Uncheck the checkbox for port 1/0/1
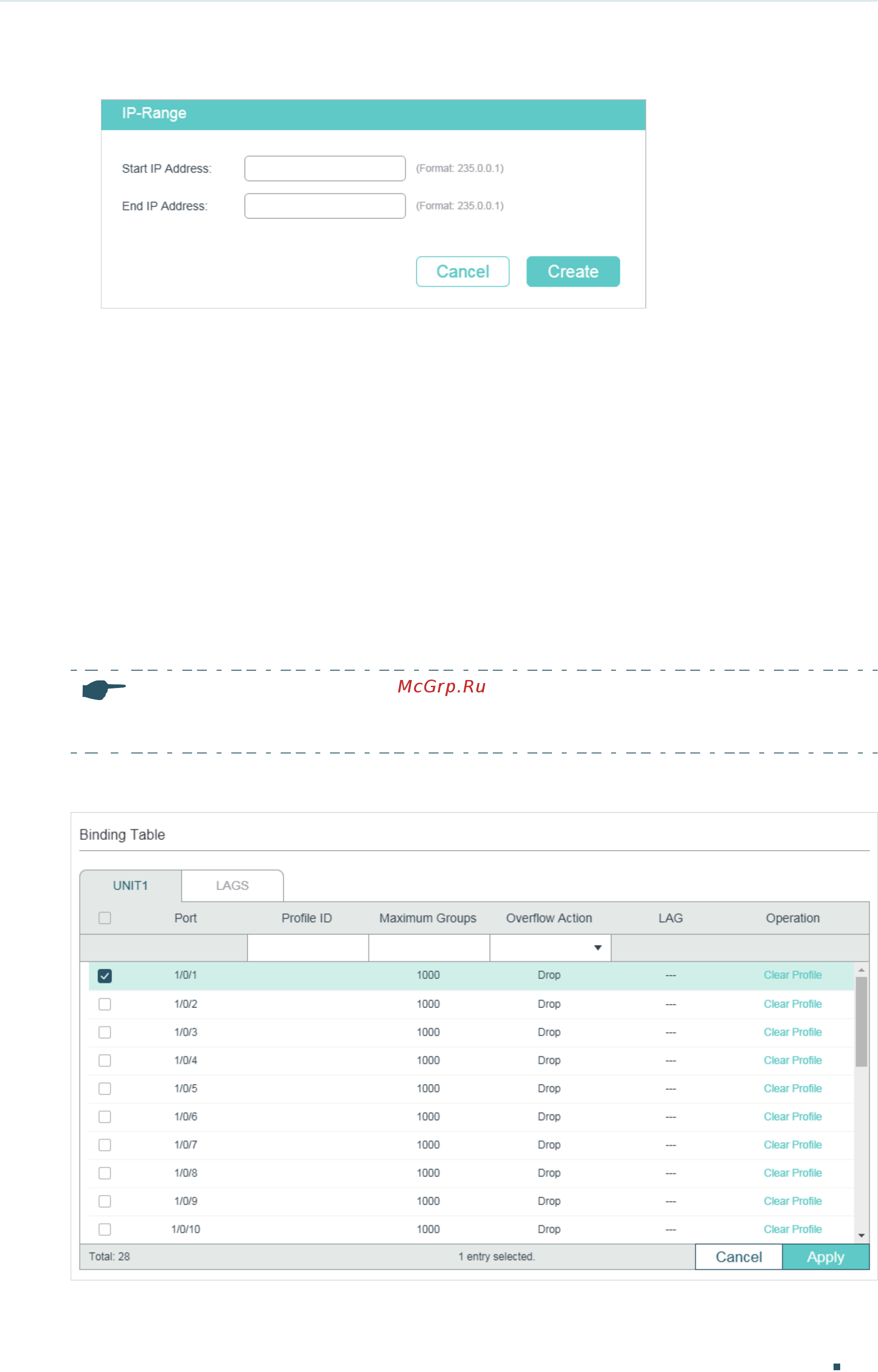This screenshot has height=1372, width=878. click(x=105, y=975)
